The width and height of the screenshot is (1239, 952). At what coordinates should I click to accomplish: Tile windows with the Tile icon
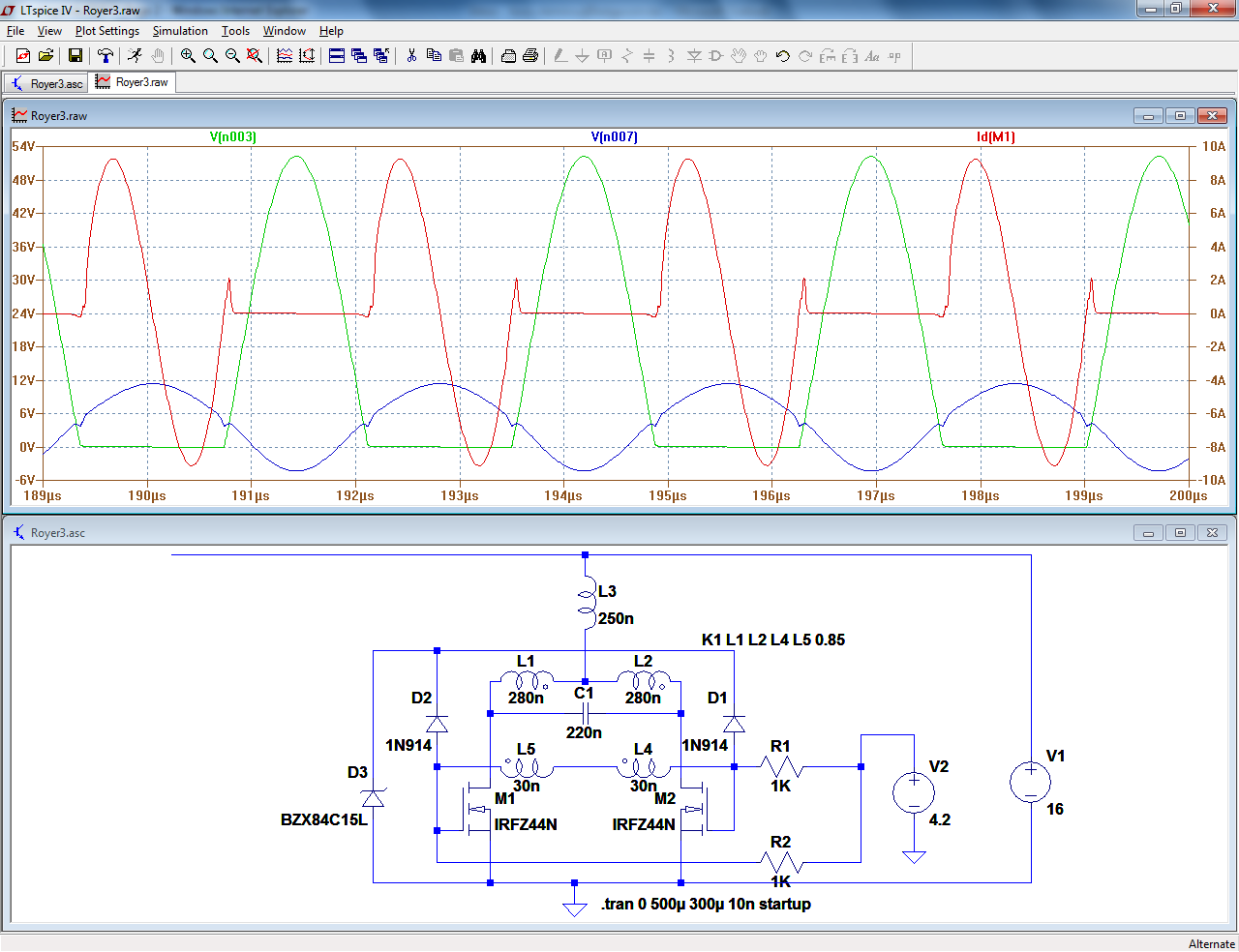337,56
